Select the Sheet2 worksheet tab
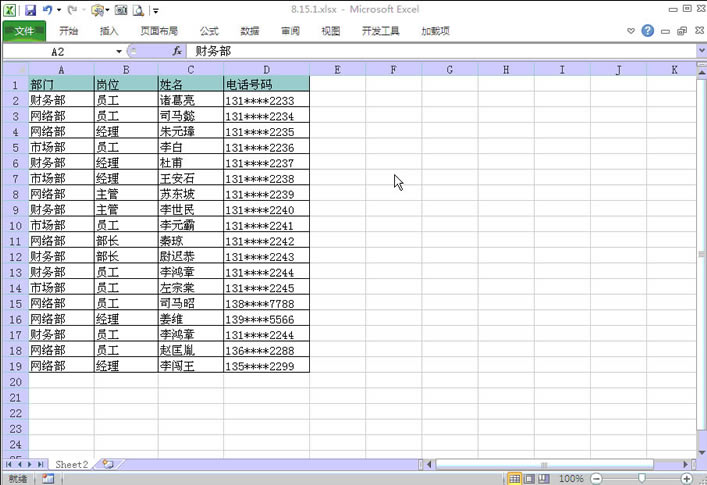Image resolution: width=707 pixels, height=485 pixels. pos(72,464)
